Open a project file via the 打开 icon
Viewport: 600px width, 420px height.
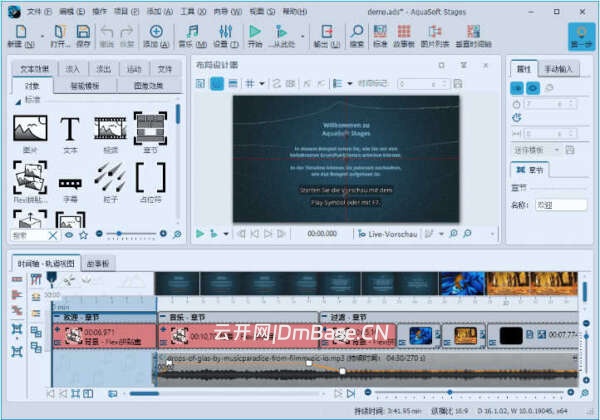[x=60, y=36]
